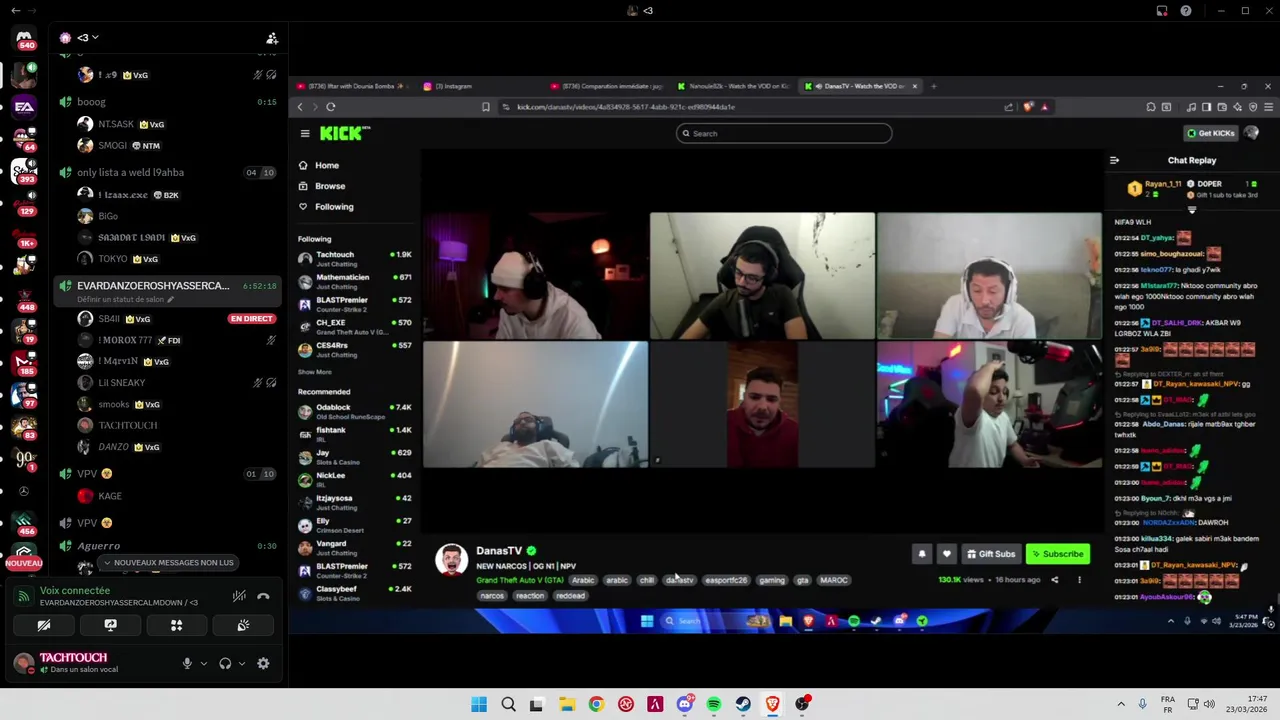Open Home in Kick sidebar
Image resolution: width=1280 pixels, height=720 pixels.
click(x=326, y=165)
